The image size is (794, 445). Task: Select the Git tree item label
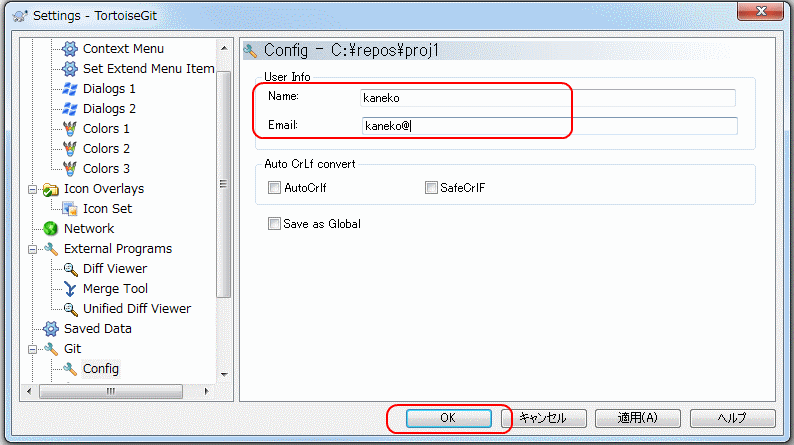pyautogui.click(x=72, y=349)
